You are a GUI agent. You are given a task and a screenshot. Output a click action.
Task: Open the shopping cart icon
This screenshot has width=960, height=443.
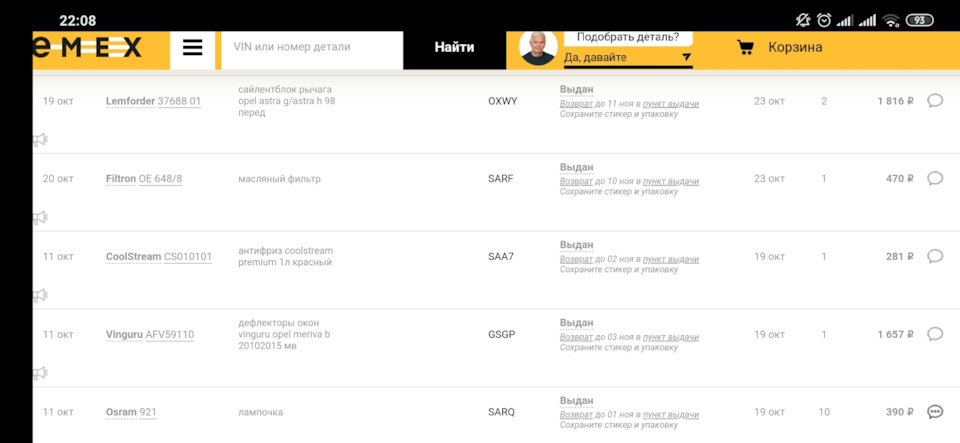pos(745,48)
